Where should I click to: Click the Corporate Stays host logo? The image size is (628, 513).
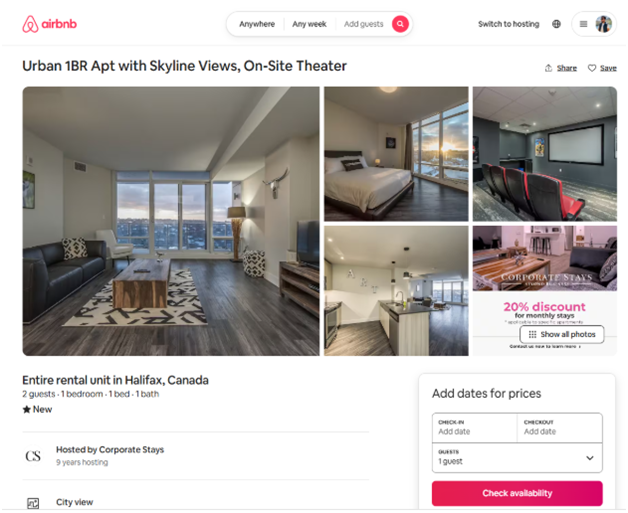pyautogui.click(x=33, y=456)
